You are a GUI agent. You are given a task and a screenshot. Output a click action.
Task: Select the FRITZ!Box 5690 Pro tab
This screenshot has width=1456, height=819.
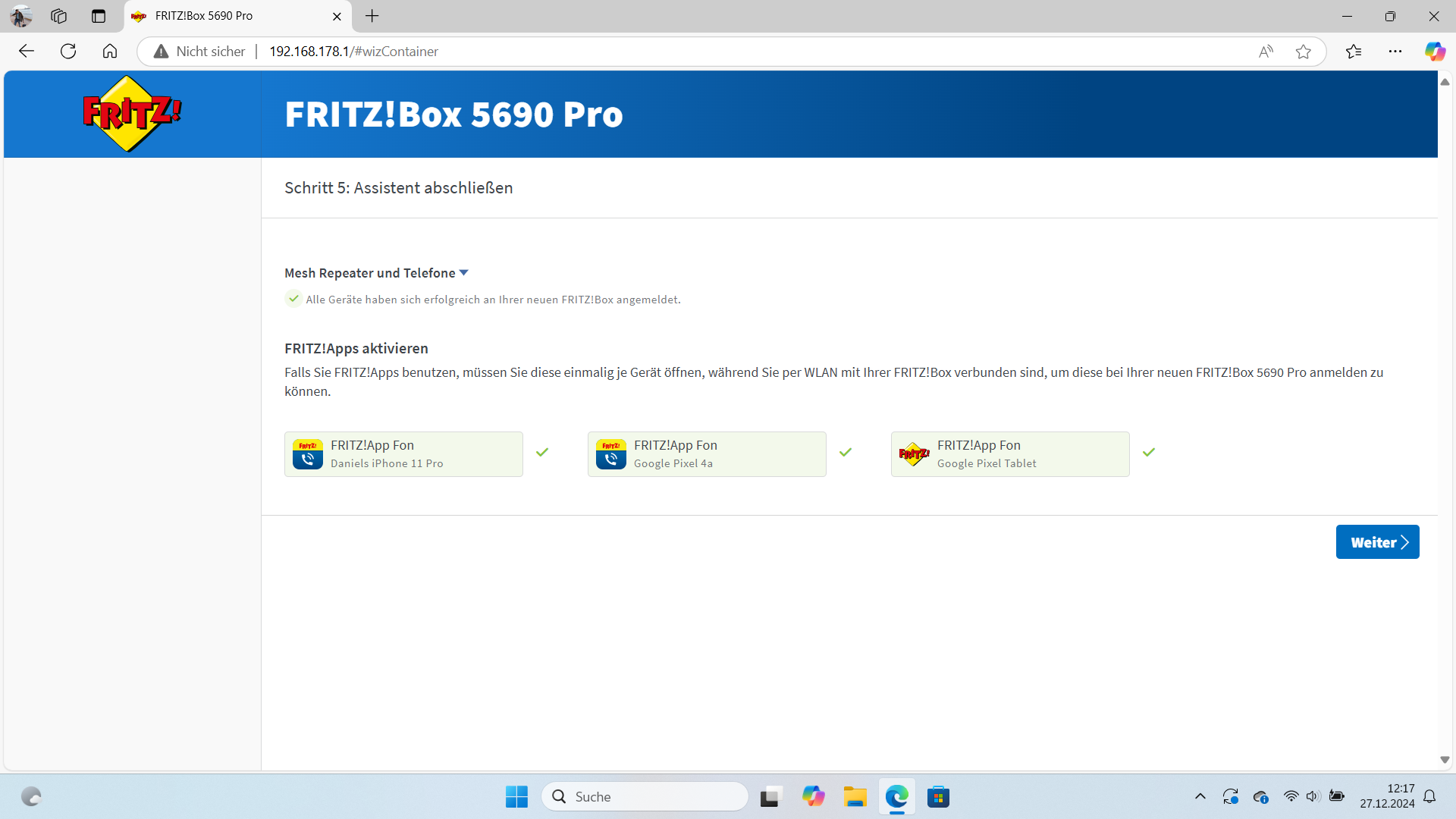coord(227,16)
